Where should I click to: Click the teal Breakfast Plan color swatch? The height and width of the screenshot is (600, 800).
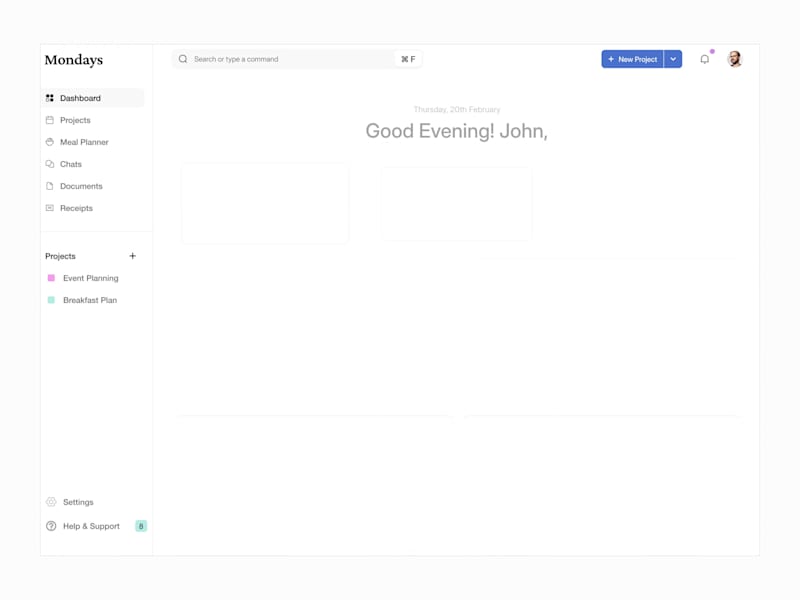49,300
